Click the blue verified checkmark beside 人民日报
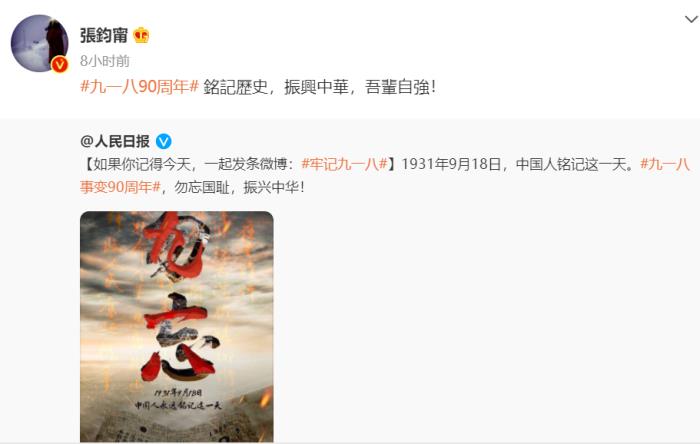Screen dimensions: 700x444 [x=163, y=141]
